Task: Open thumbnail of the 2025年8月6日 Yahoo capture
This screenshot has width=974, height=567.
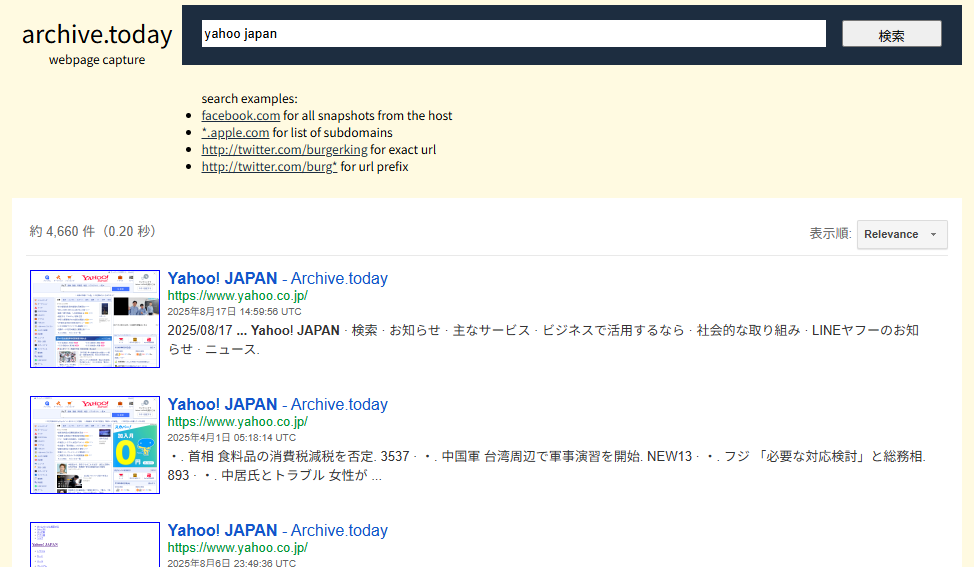Action: 95,545
